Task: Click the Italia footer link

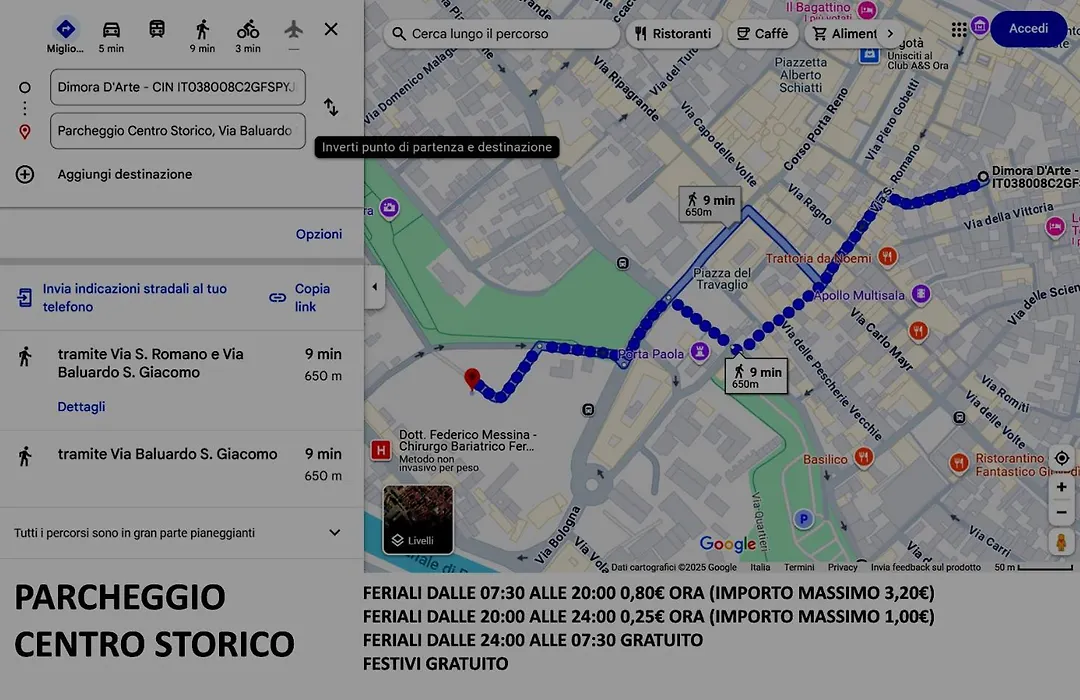Action: tap(760, 567)
